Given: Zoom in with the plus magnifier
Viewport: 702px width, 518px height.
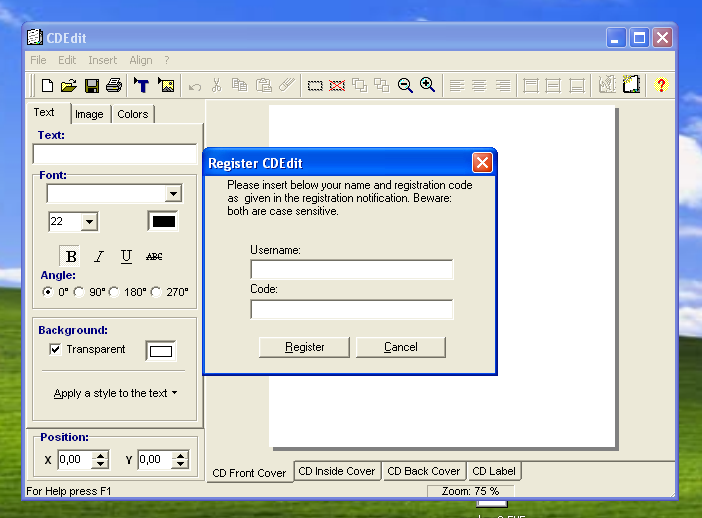Looking at the screenshot, I should (x=427, y=86).
